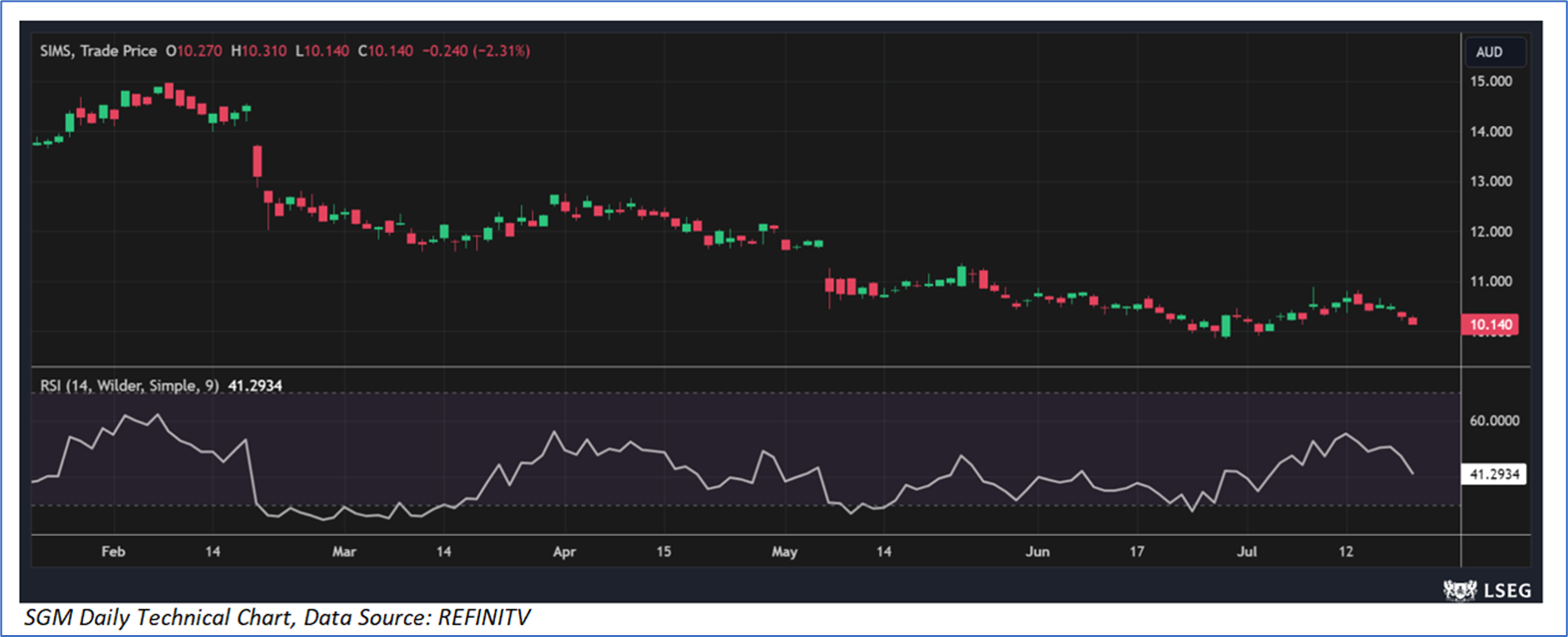Image resolution: width=1568 pixels, height=637 pixels.
Task: Click the RSI legend value 41.2934
Action: (255, 385)
